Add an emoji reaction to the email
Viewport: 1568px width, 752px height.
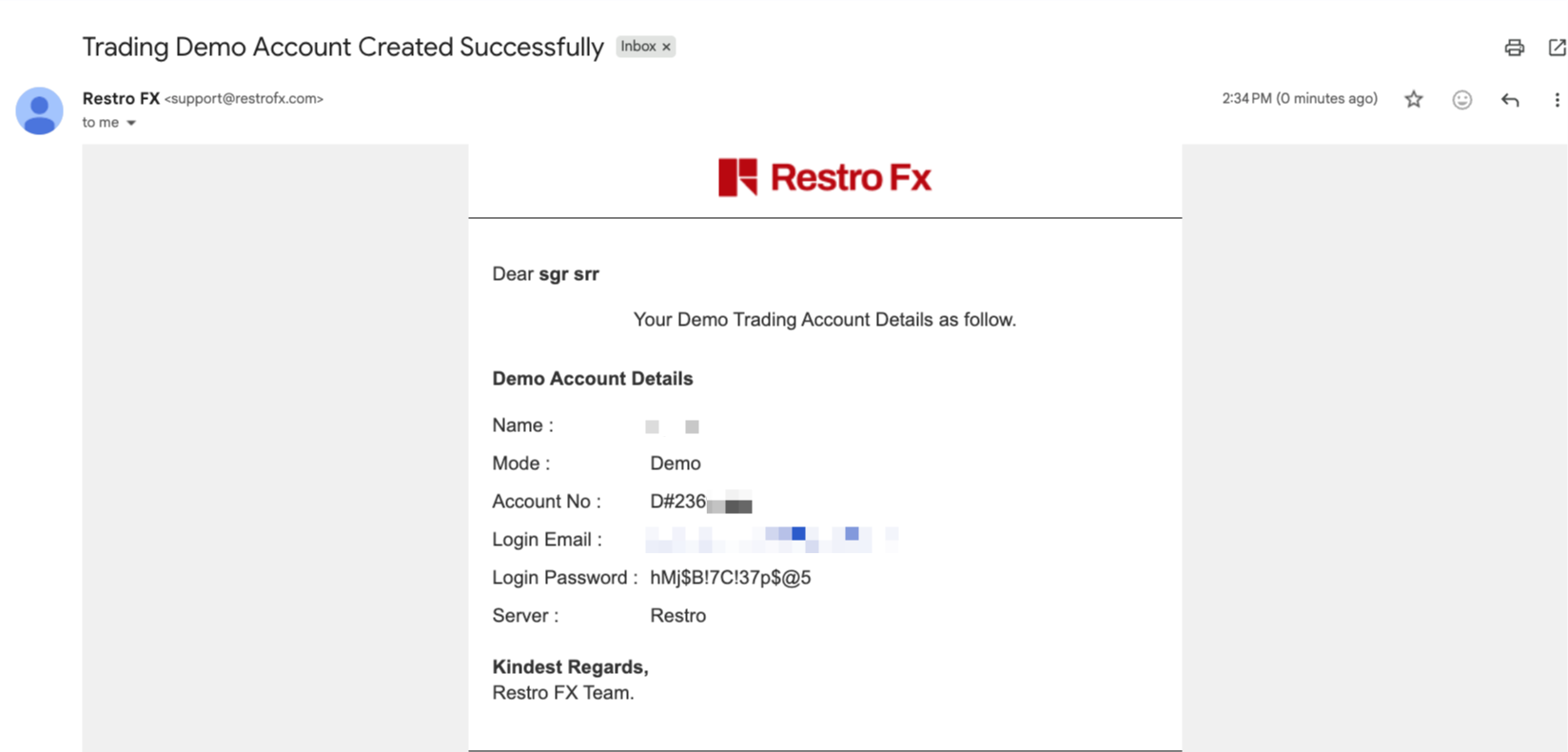pyautogui.click(x=1462, y=99)
